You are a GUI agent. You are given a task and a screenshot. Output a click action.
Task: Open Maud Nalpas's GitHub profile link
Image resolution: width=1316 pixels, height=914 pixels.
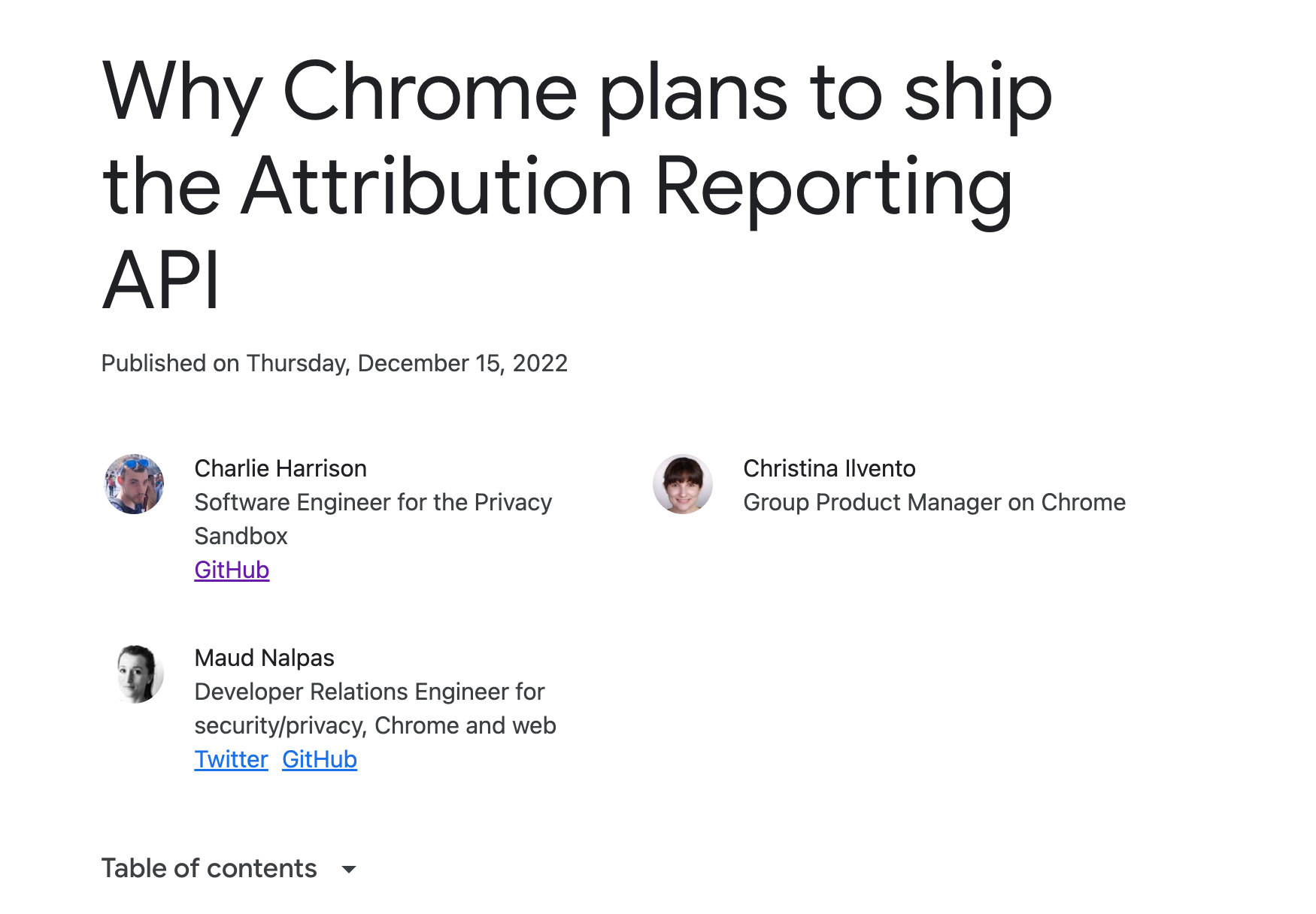click(319, 759)
